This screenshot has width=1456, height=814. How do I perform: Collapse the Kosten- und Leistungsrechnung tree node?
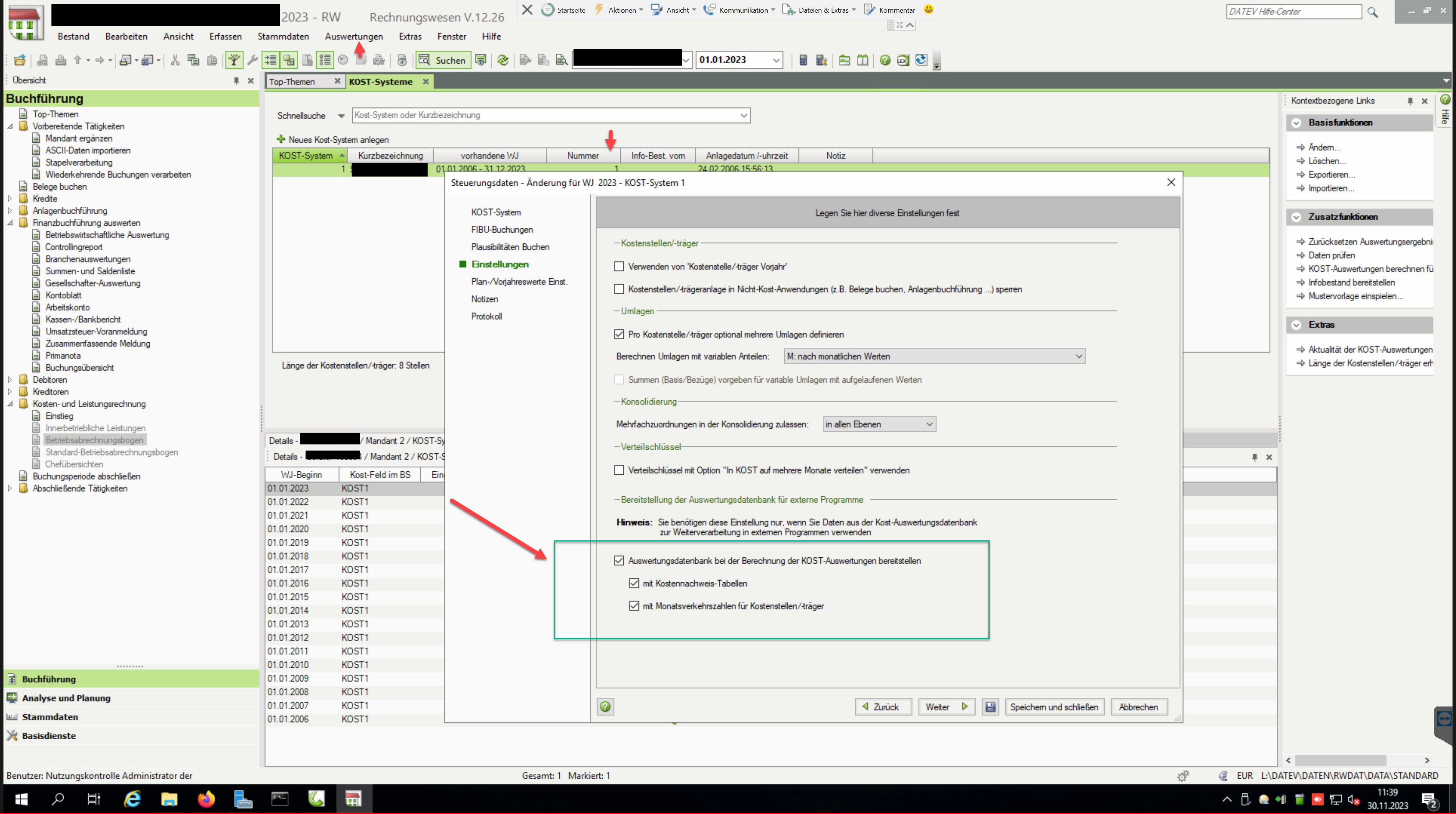(x=10, y=404)
